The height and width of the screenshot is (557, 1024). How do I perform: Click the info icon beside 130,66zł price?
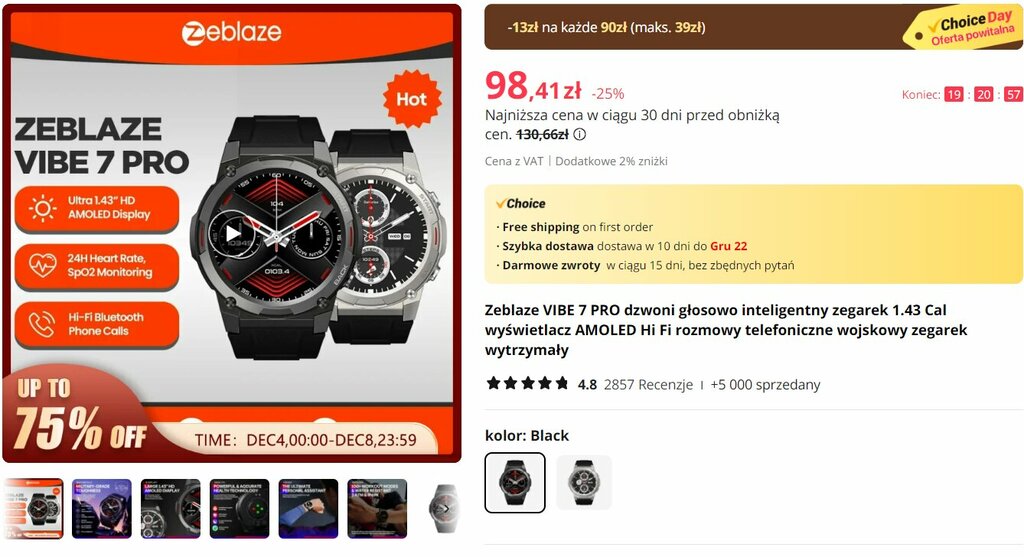579,135
